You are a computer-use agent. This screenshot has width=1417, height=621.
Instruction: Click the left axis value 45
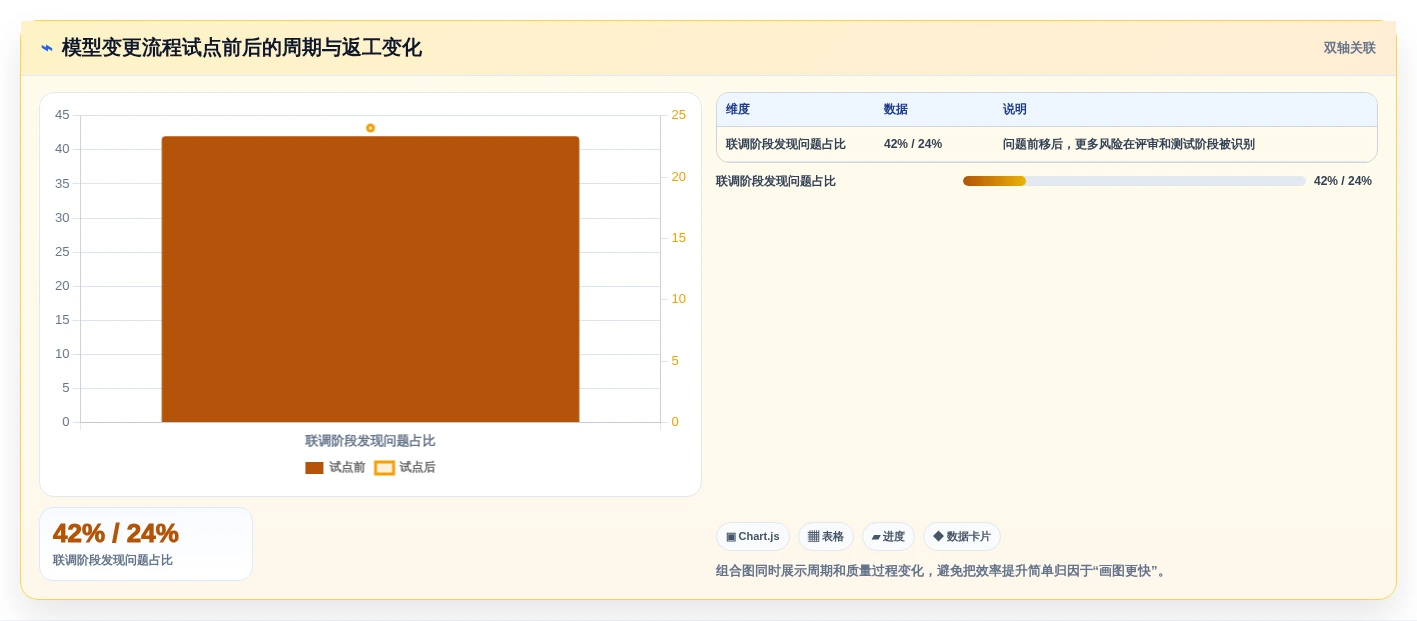coord(62,115)
